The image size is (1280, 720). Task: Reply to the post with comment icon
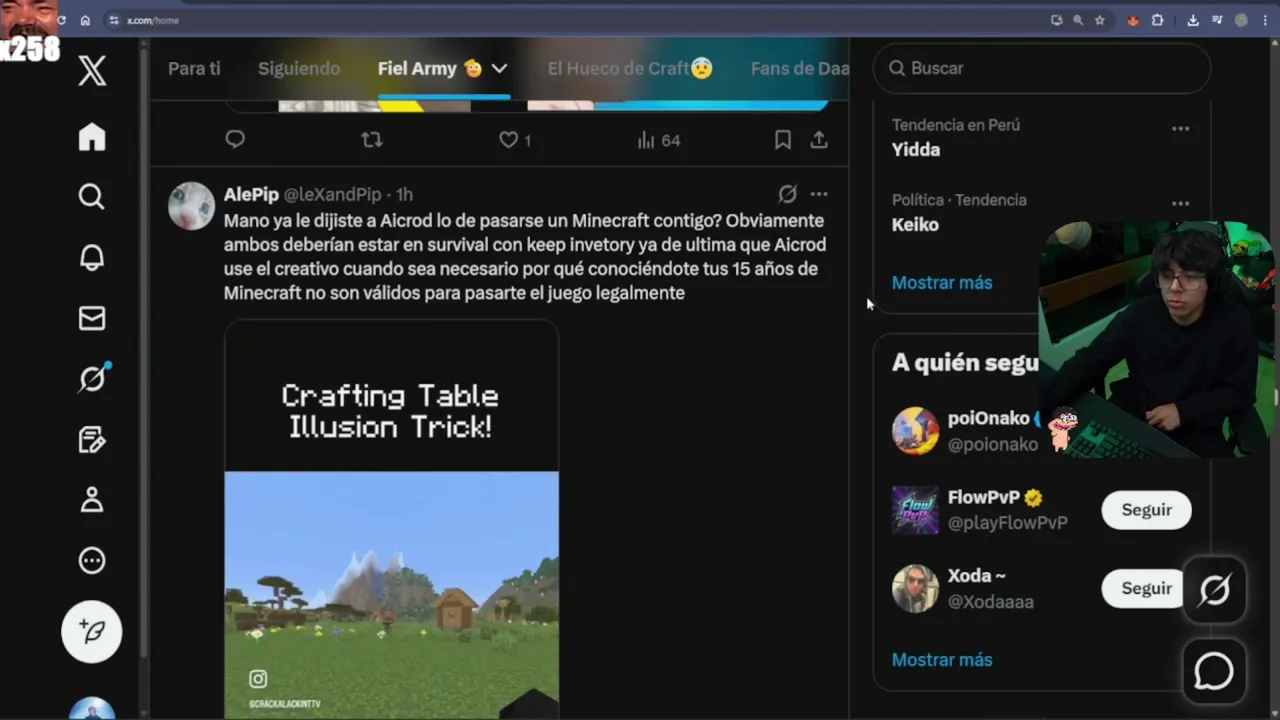[x=235, y=140]
